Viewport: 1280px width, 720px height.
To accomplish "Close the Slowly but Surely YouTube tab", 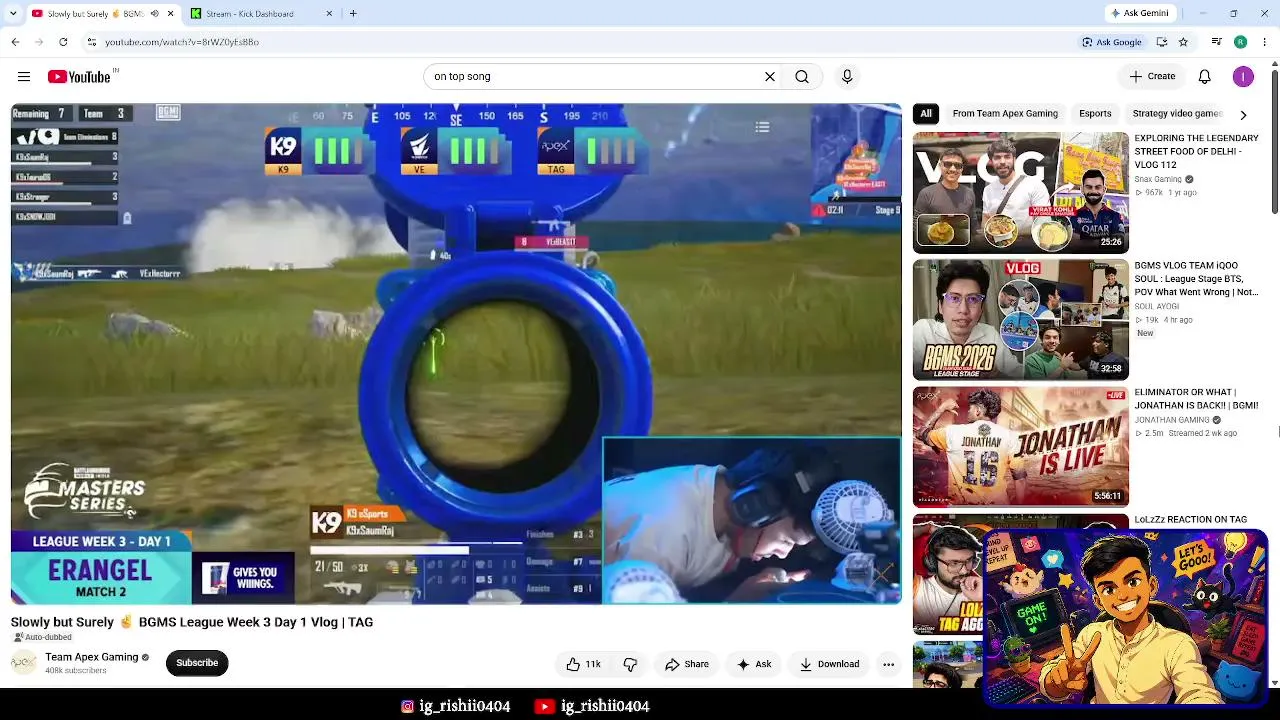I will tap(170, 14).
